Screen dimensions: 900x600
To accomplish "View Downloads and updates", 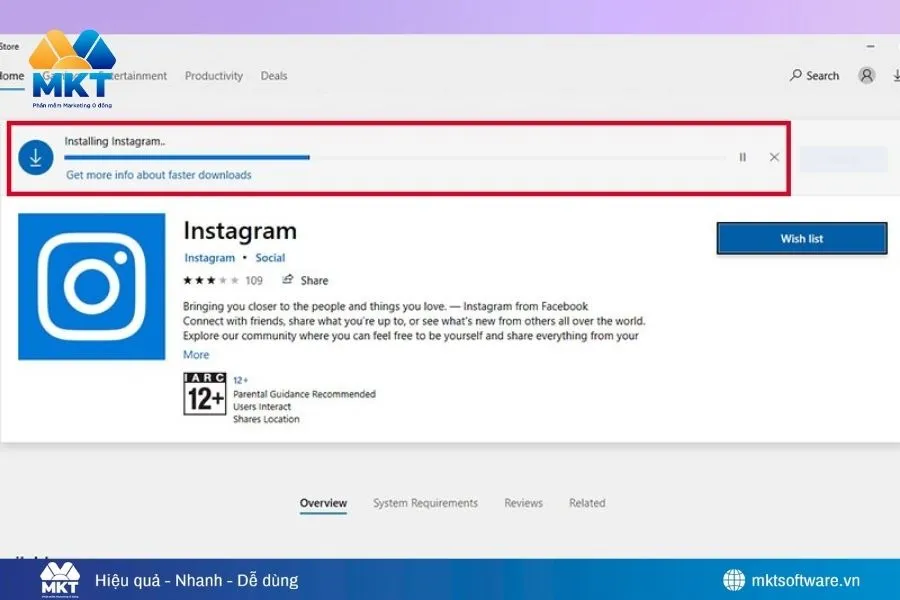I will [896, 75].
